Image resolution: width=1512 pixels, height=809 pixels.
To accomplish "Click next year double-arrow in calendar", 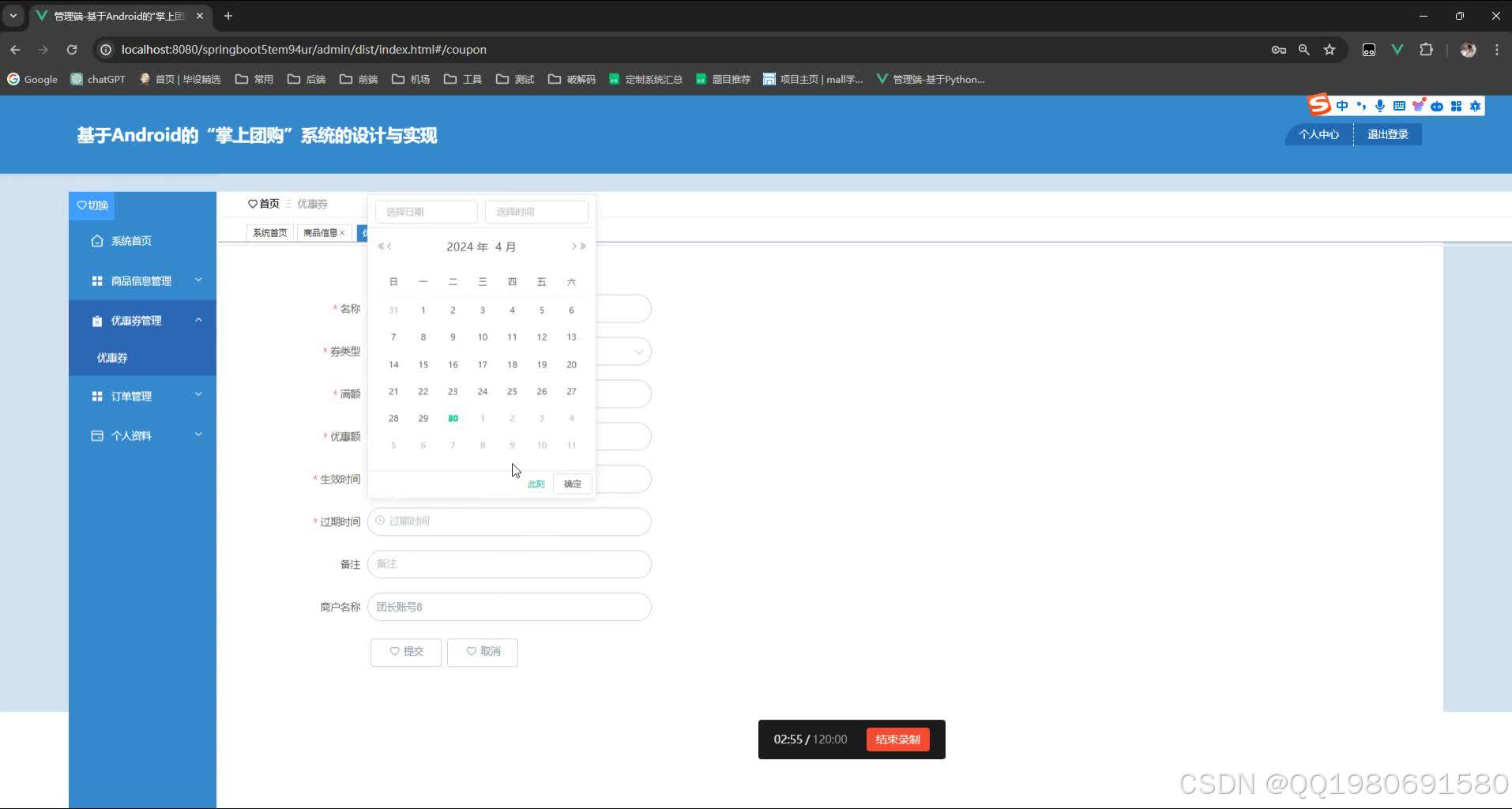I will tap(583, 246).
